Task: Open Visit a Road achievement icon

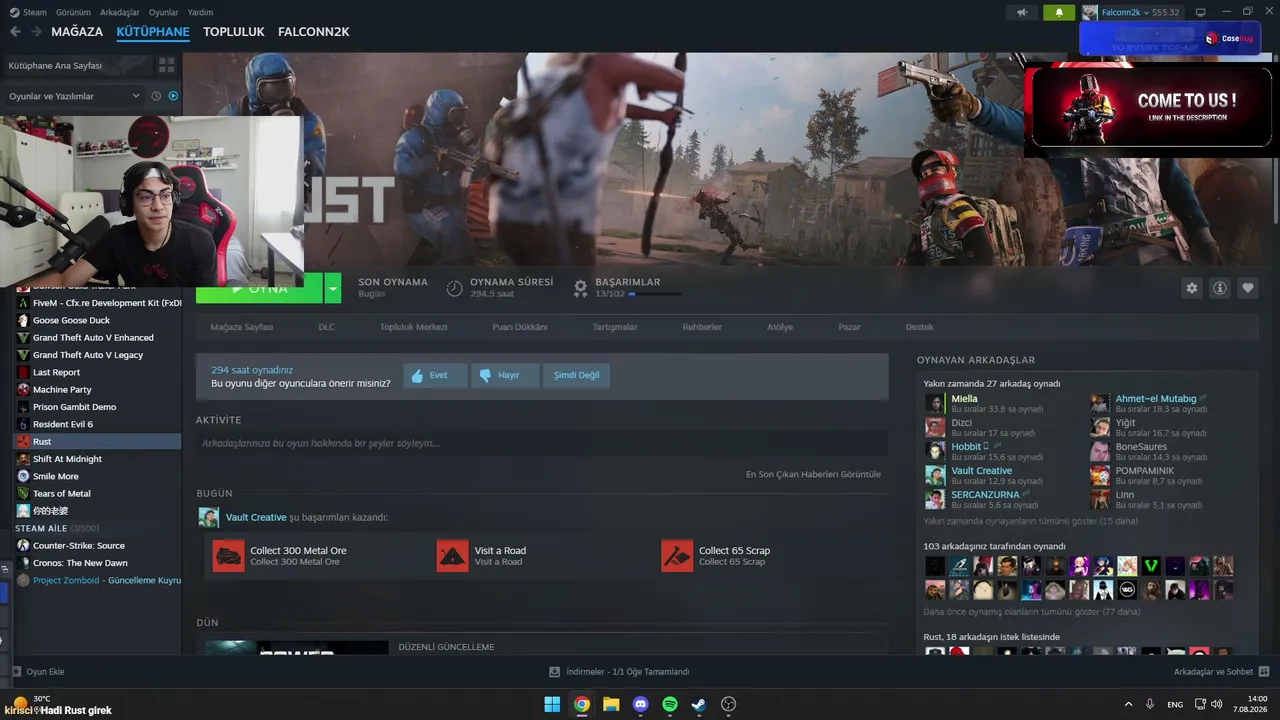Action: click(x=453, y=556)
